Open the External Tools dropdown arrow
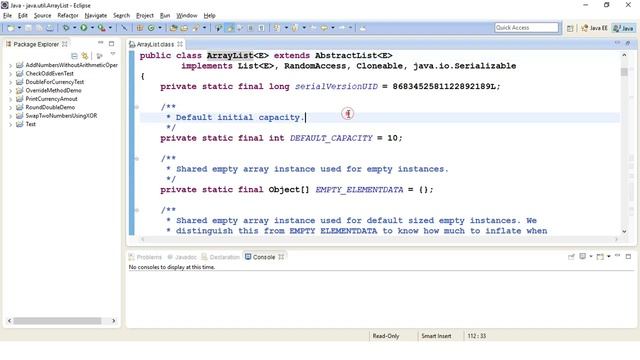 [110, 28]
